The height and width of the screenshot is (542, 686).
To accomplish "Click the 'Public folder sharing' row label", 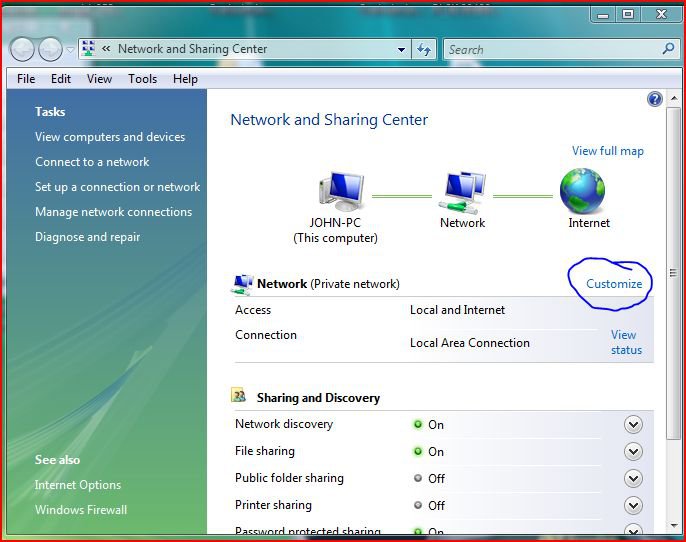I will pos(289,478).
